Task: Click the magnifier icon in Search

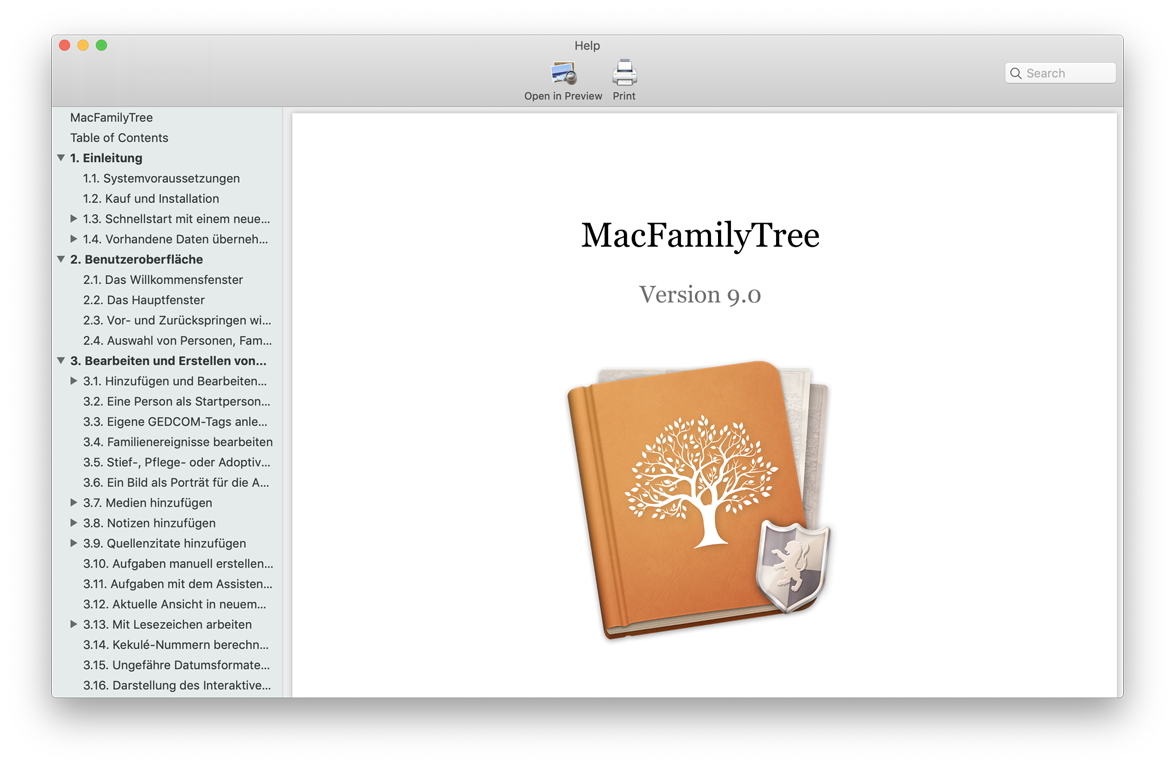Action: pyautogui.click(x=1016, y=73)
